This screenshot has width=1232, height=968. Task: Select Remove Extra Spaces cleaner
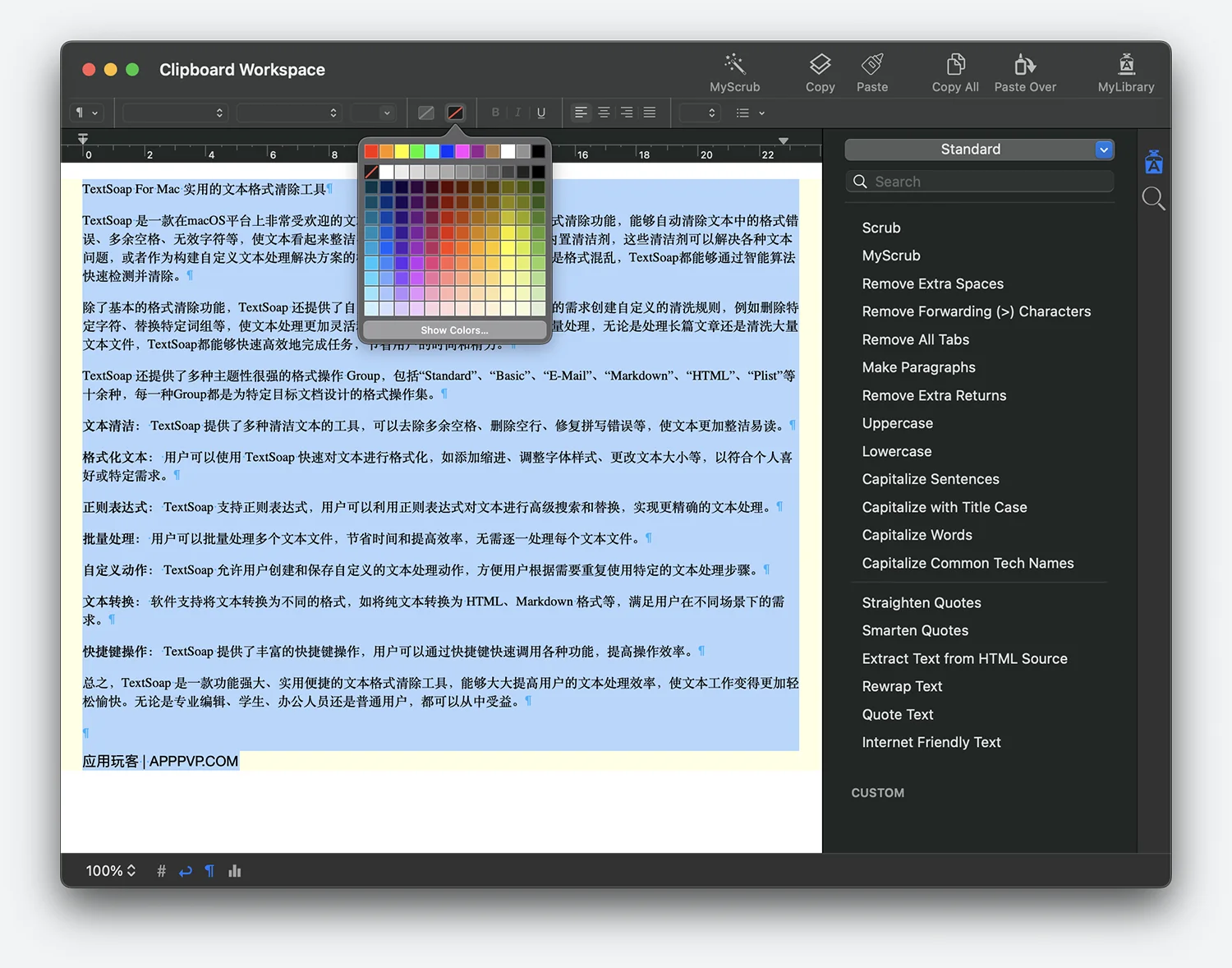tap(932, 283)
